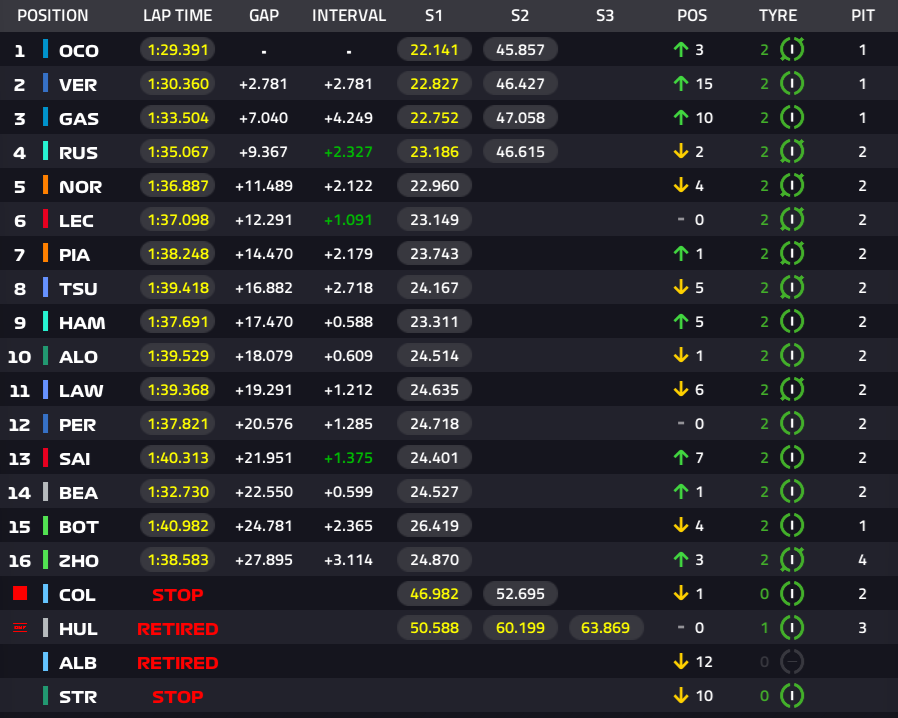Click OCO's lap time pill 1:29.391
Viewport: 898px width, 718px height.
click(x=178, y=50)
